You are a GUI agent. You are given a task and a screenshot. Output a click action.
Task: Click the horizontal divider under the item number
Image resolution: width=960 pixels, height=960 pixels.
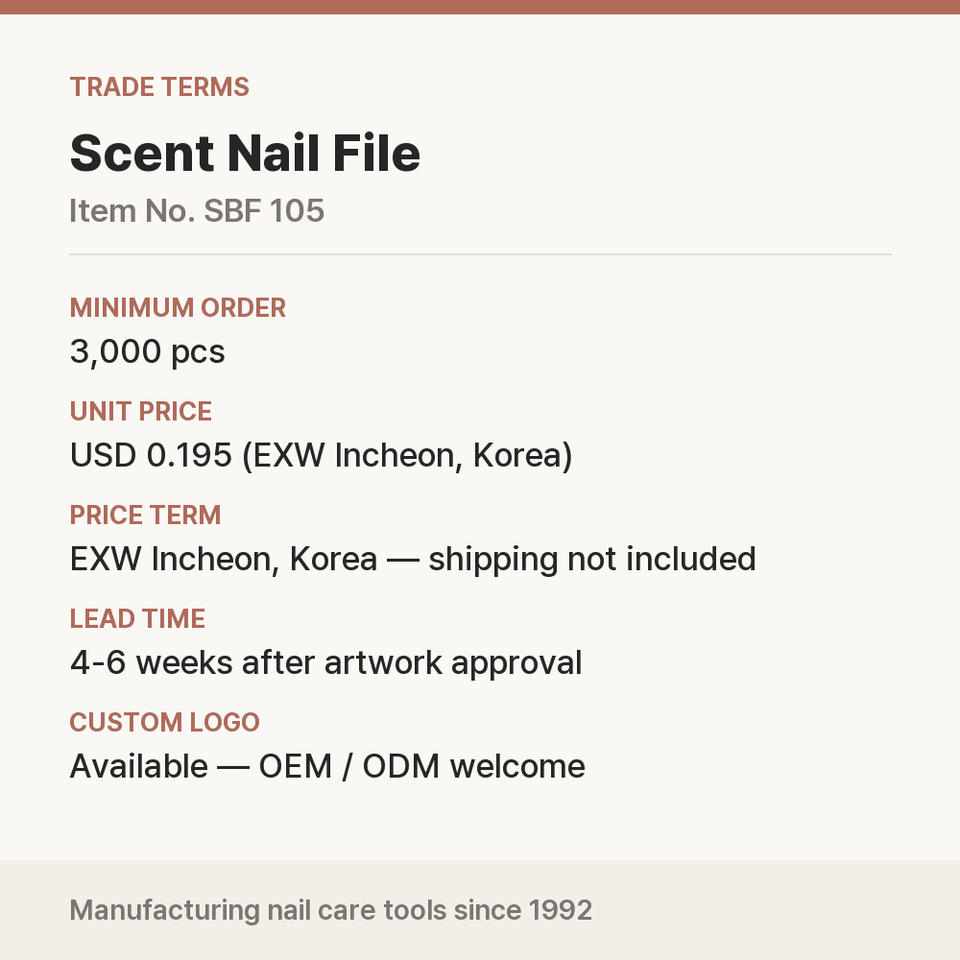point(480,254)
